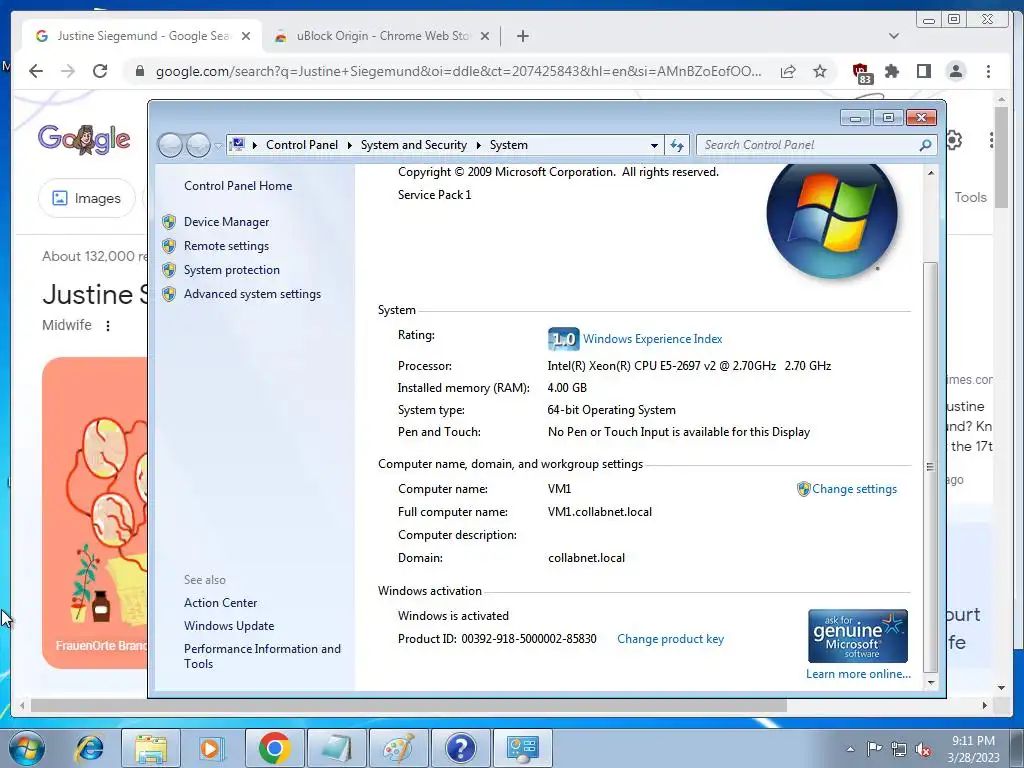
Task: Click the Google doodle logo
Action: point(84,138)
